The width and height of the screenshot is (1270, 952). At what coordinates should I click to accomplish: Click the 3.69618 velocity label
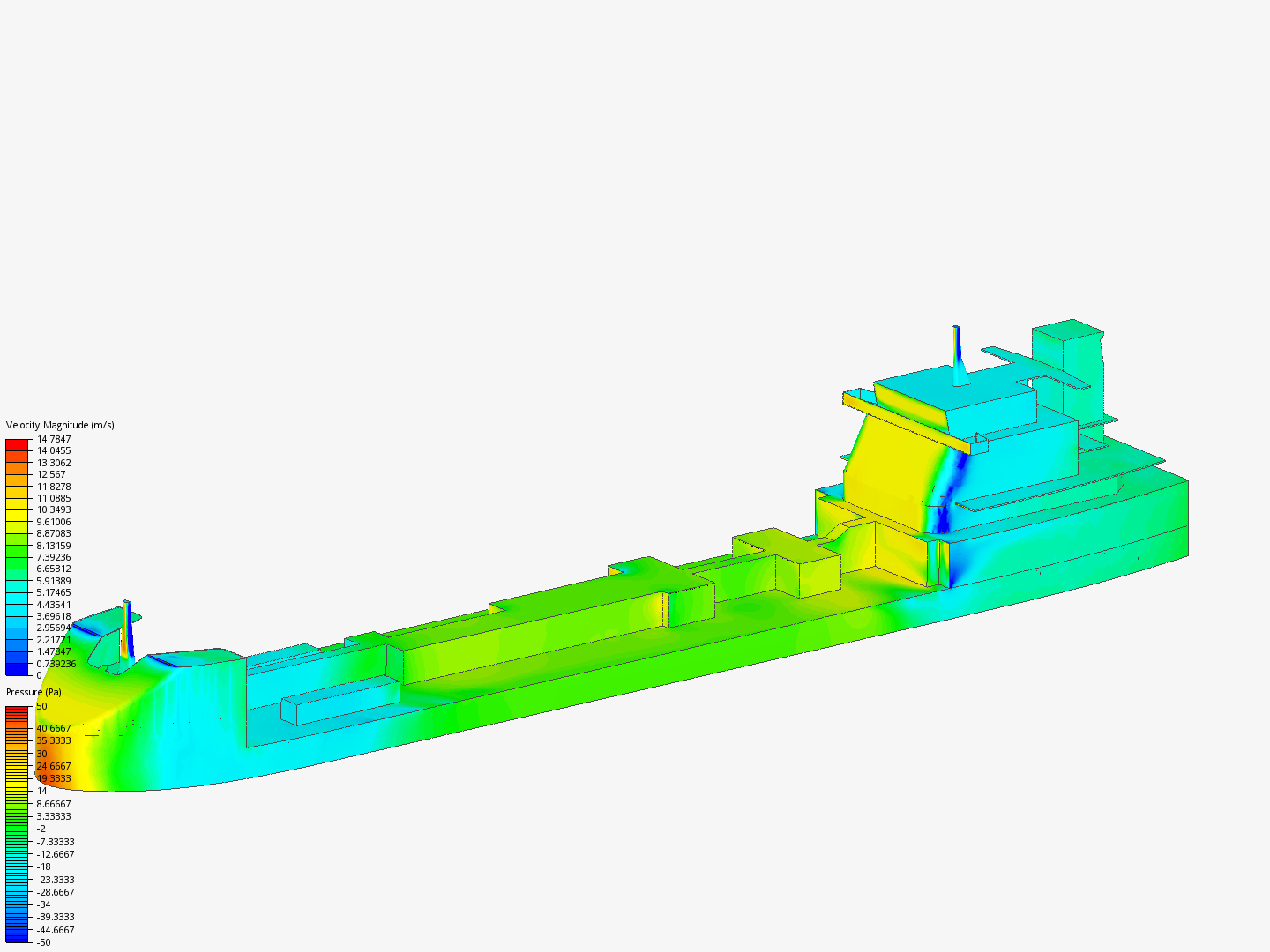54,616
